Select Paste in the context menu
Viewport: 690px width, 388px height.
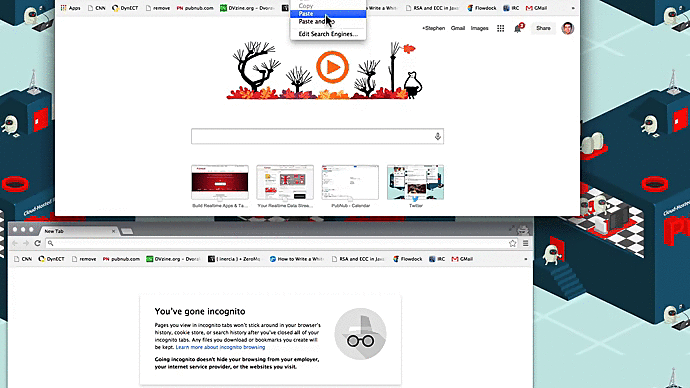coord(328,14)
